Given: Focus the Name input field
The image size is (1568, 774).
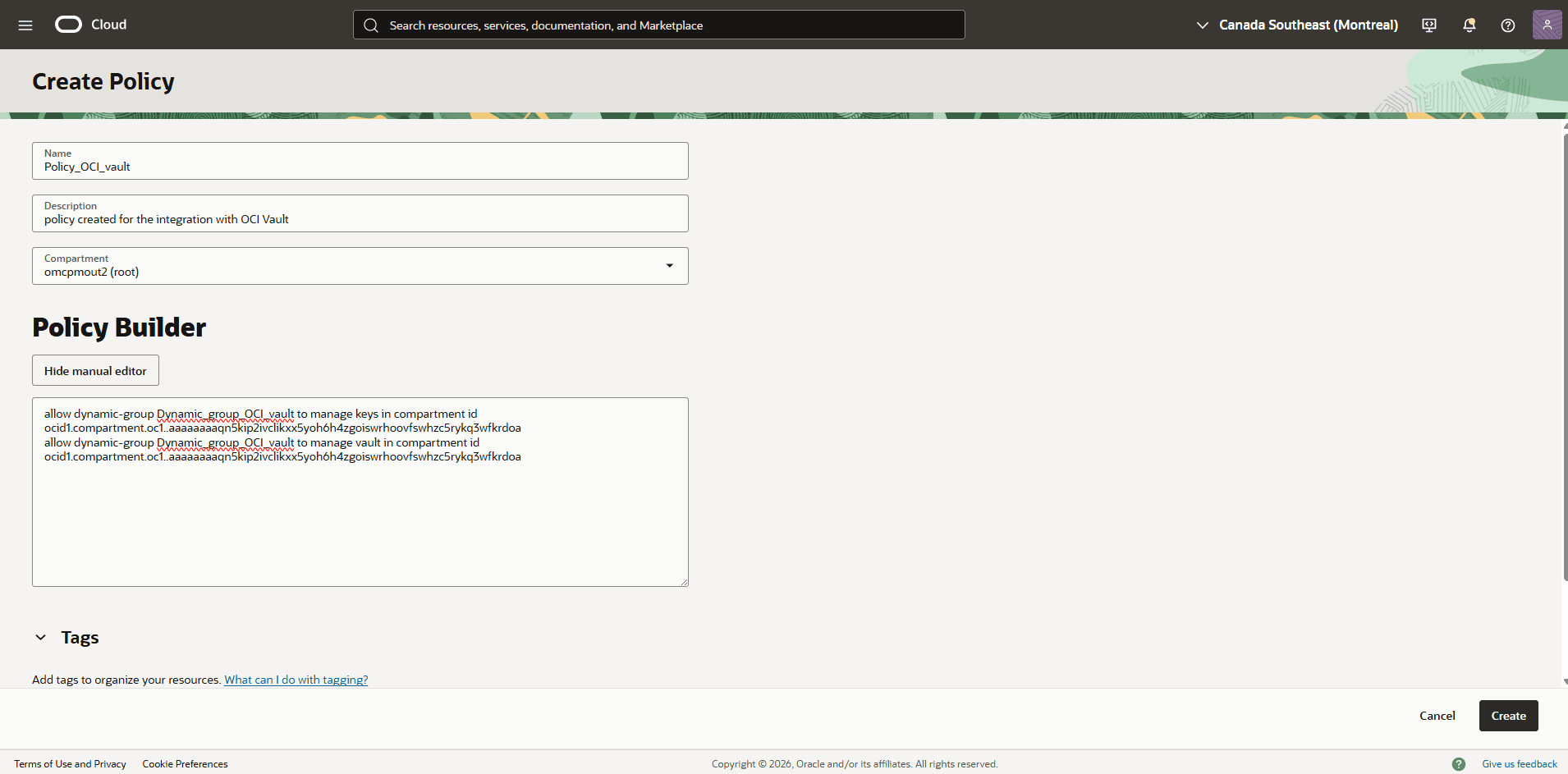Looking at the screenshot, I should click(360, 161).
